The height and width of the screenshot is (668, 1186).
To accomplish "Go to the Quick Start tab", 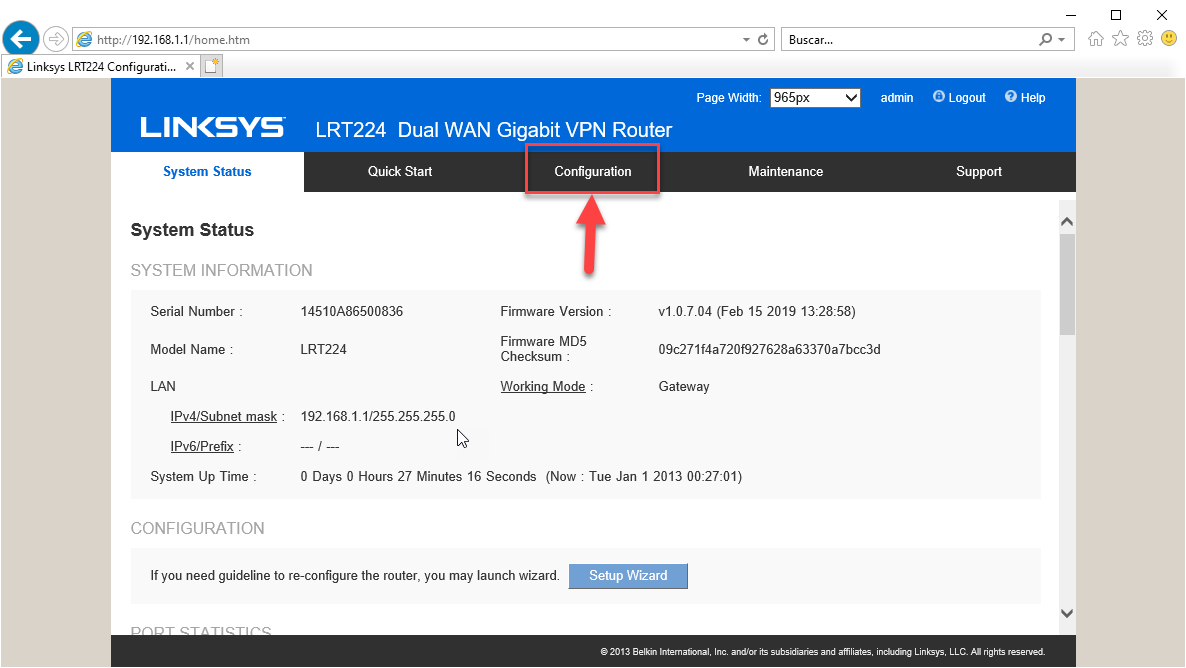I will [400, 172].
